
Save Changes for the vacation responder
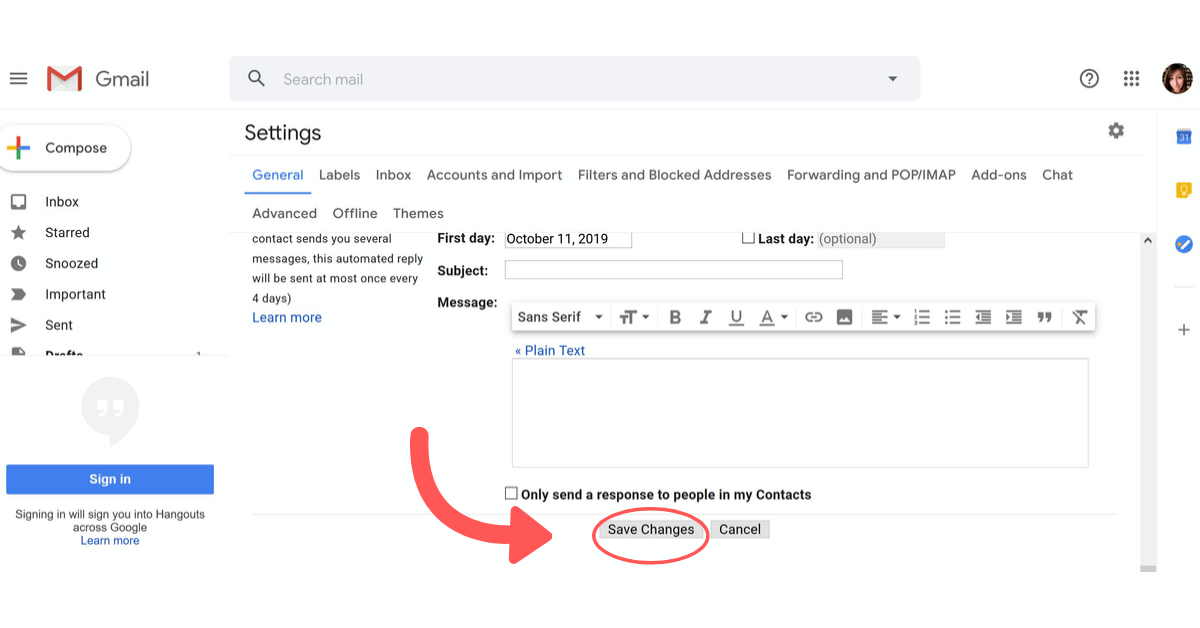pos(650,529)
